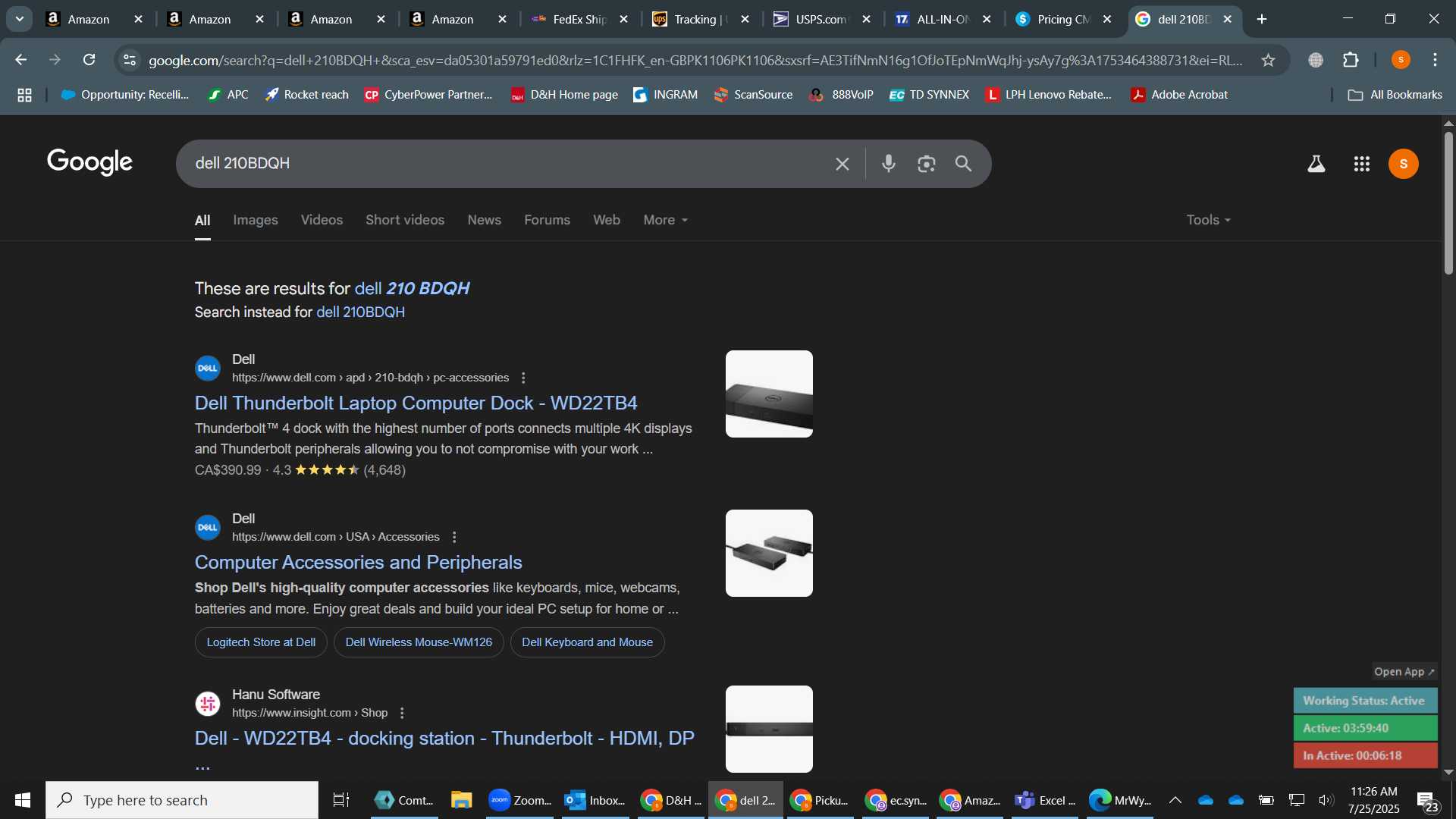Open the notification center icon
Screen dimensions: 1456x819
pyautogui.click(x=1428, y=801)
